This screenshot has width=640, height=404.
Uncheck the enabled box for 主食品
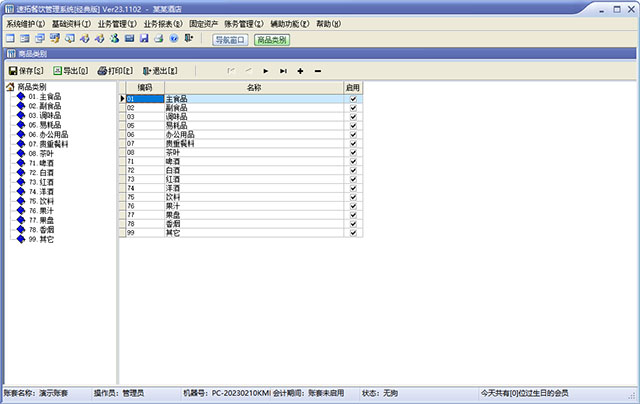[x=353, y=99]
